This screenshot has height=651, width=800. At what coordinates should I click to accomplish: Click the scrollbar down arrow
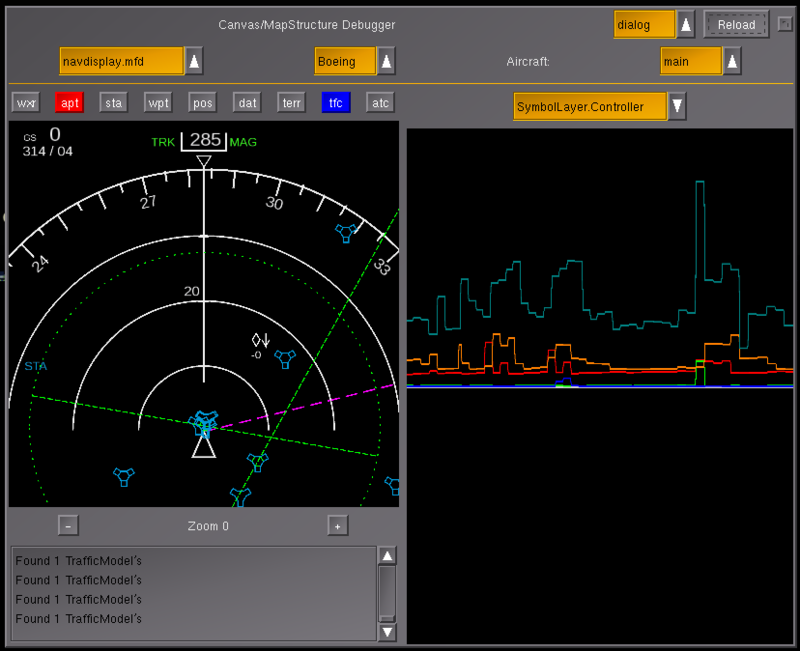click(x=385, y=632)
